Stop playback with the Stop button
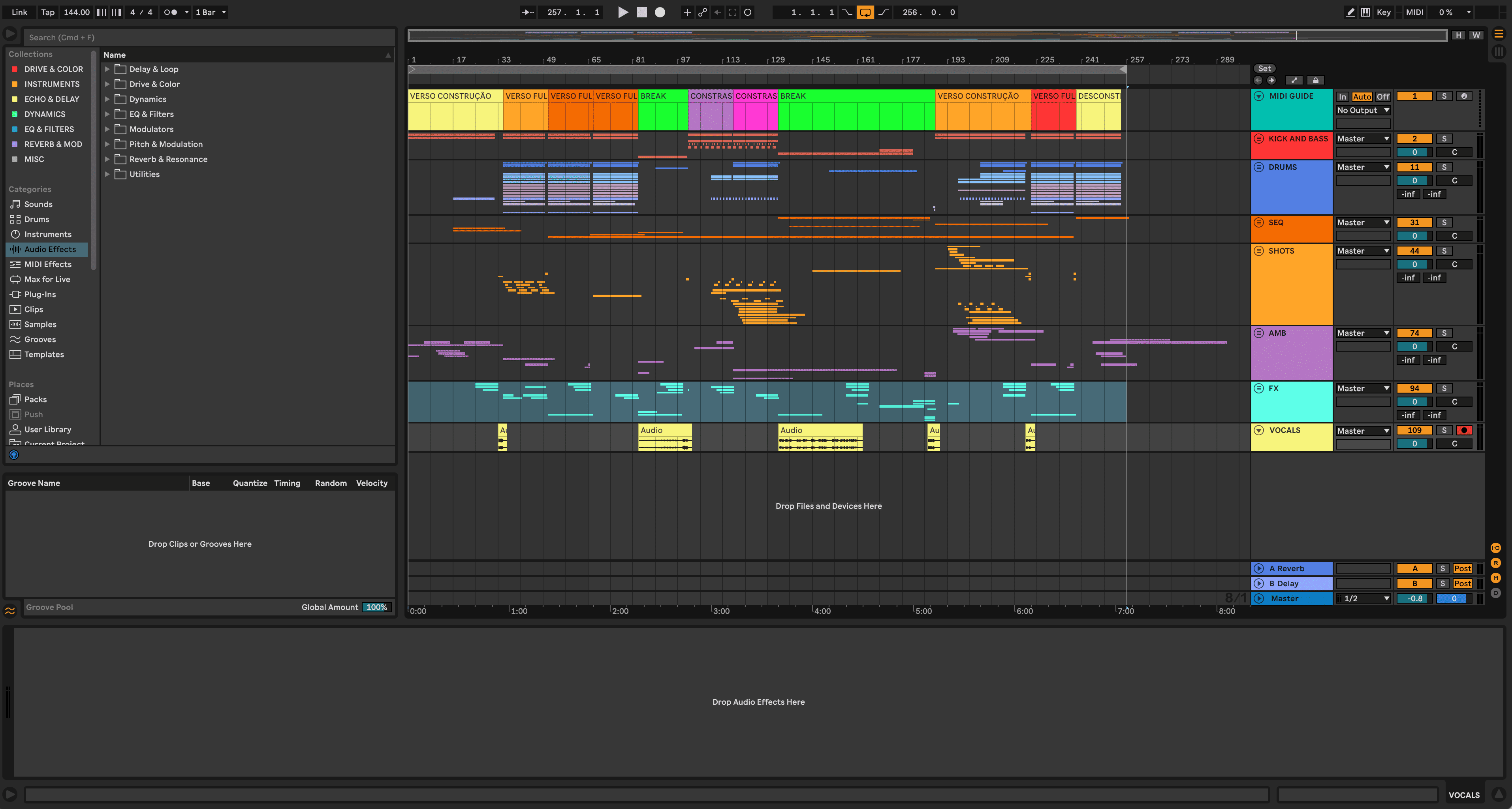 641,12
